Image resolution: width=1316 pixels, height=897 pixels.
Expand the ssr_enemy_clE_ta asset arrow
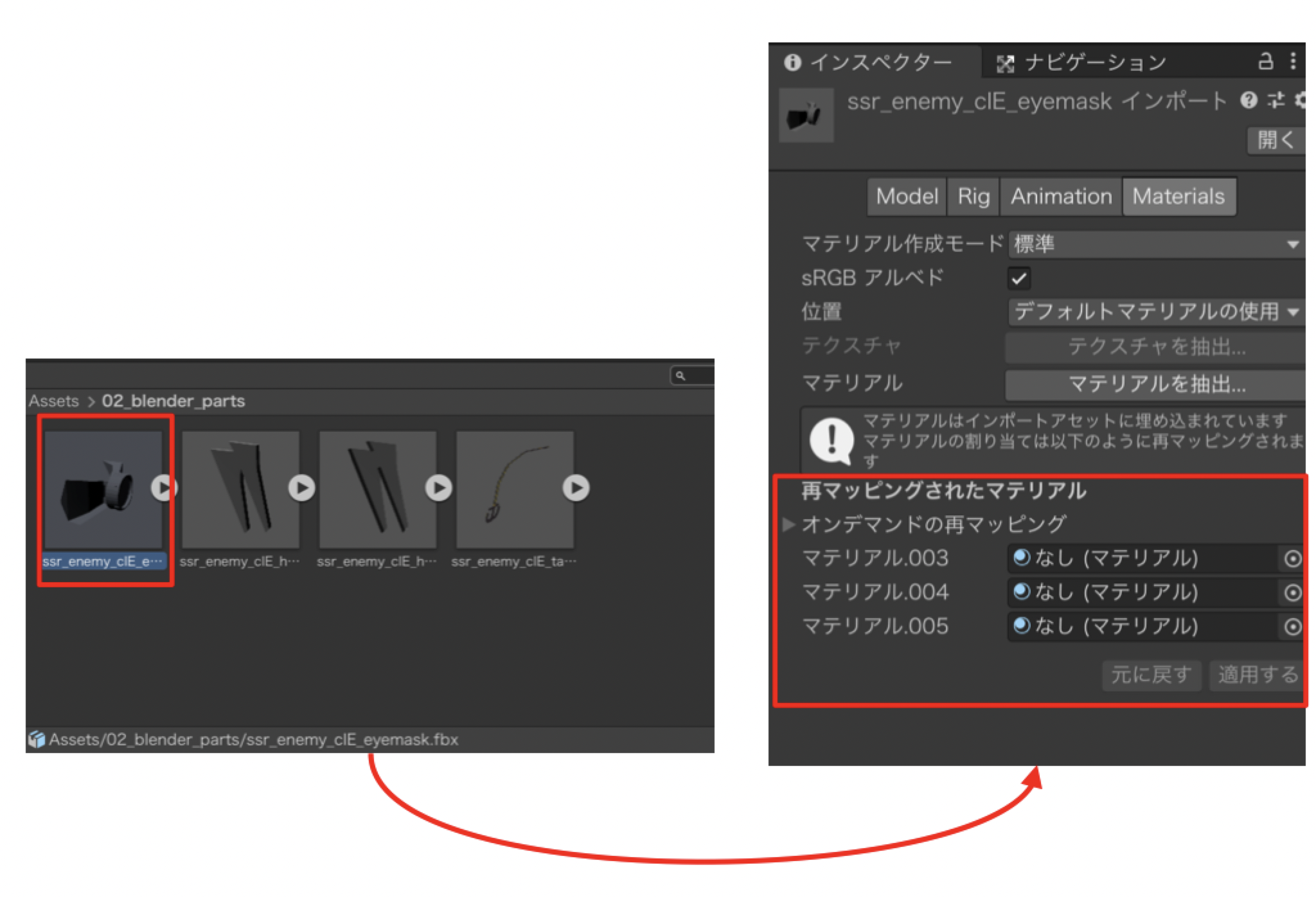click(576, 488)
